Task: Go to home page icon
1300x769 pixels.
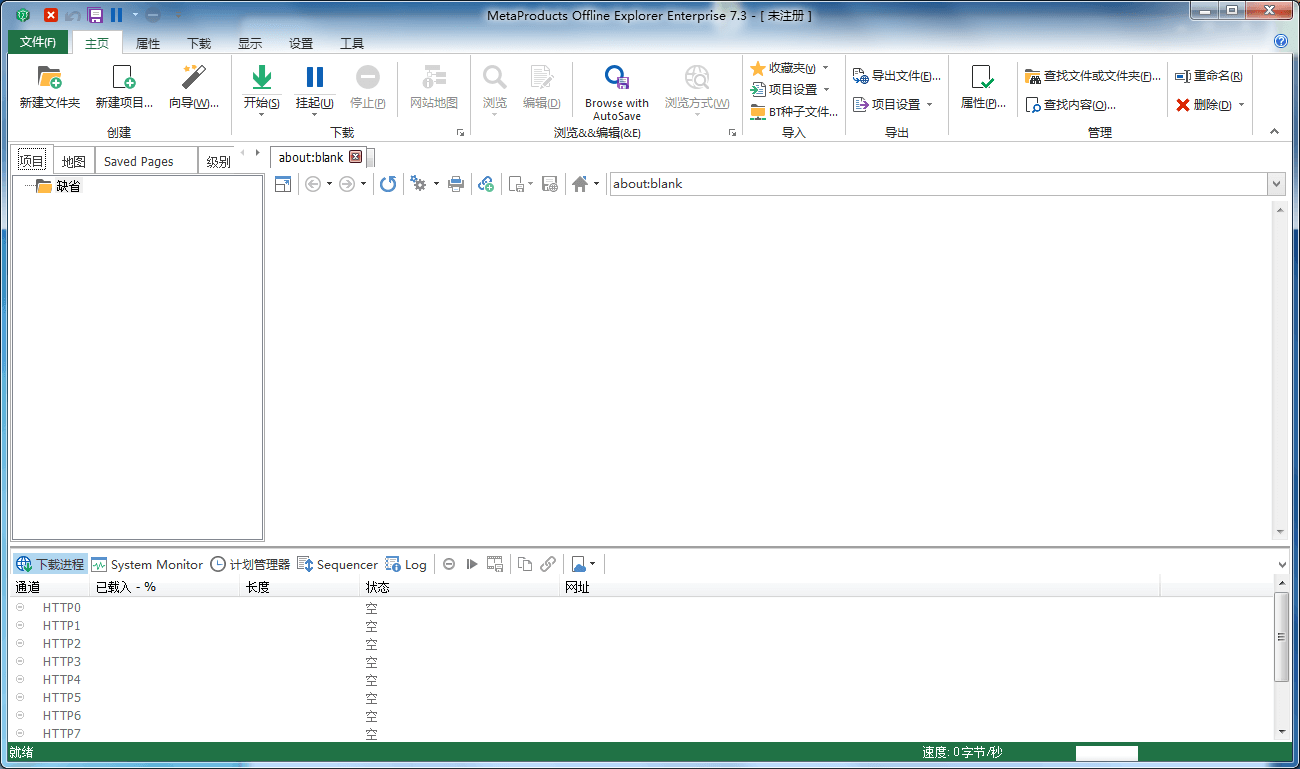Action: tap(580, 184)
